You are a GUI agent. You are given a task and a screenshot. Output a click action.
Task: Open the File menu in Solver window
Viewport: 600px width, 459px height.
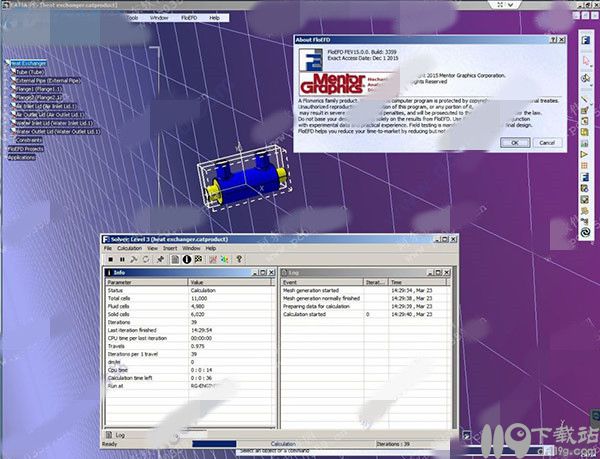click(108, 248)
